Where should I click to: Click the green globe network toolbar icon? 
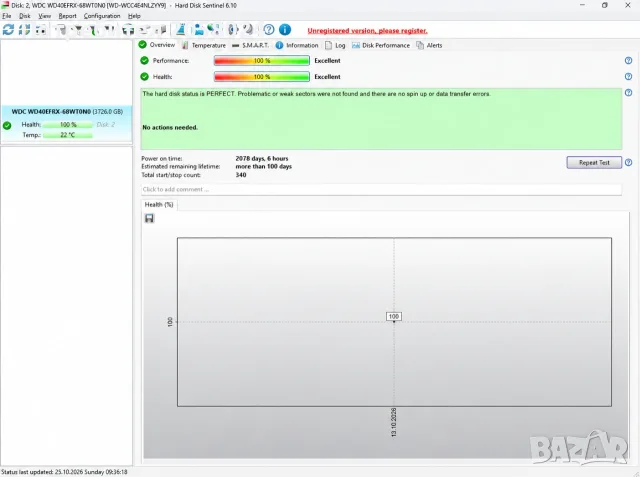[213, 29]
